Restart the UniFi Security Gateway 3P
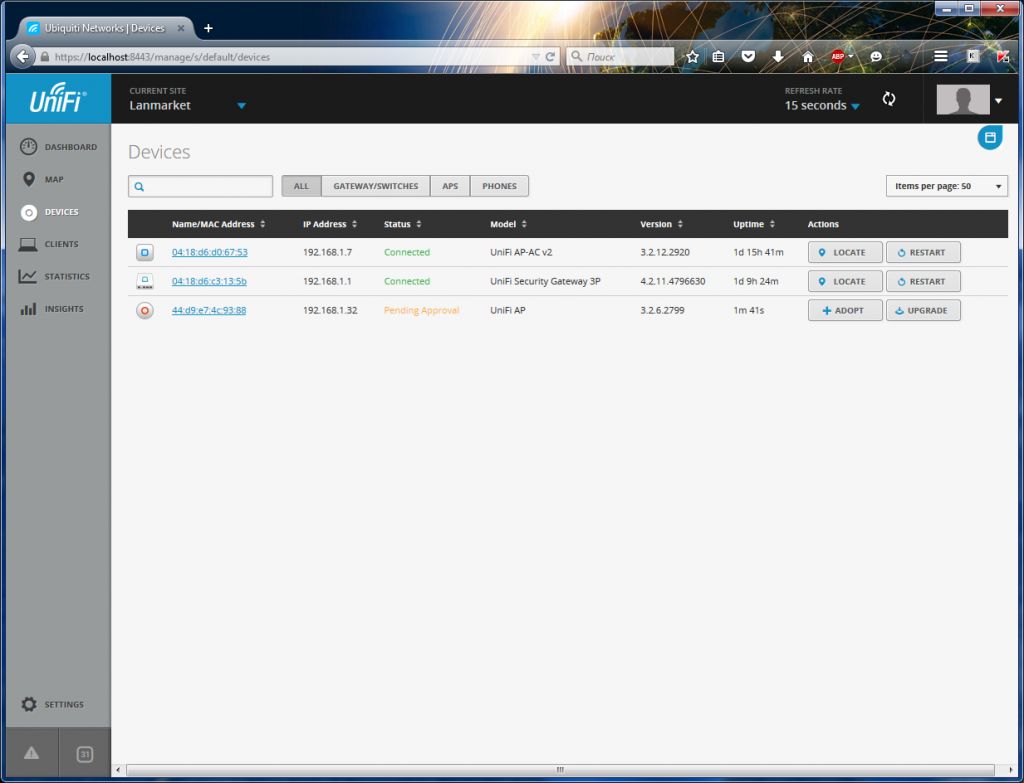This screenshot has width=1024, height=783. [922, 282]
